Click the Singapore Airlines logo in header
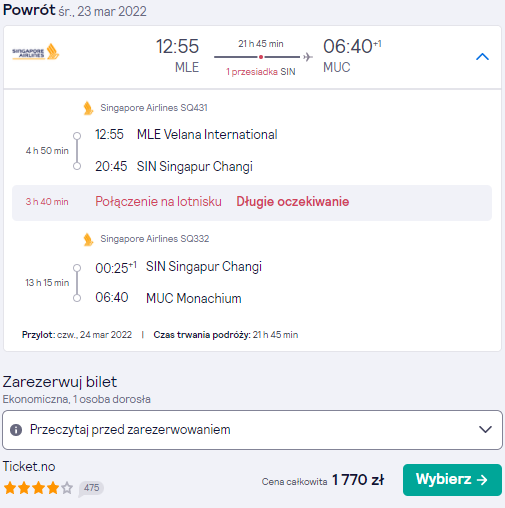Screen dimensions: 505x508 tap(36, 52)
